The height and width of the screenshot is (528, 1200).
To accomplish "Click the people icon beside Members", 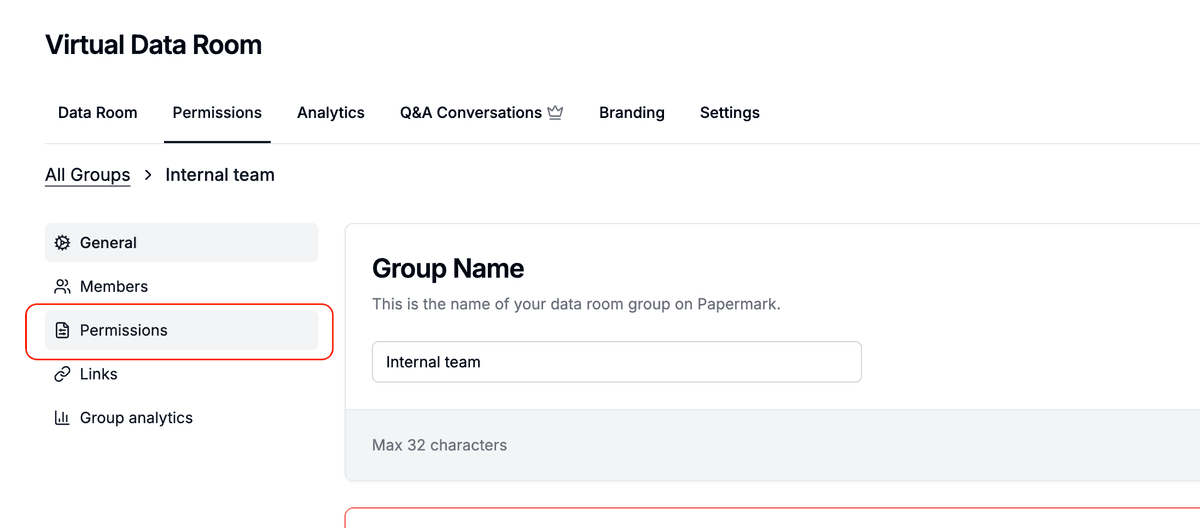I will coord(62,287).
